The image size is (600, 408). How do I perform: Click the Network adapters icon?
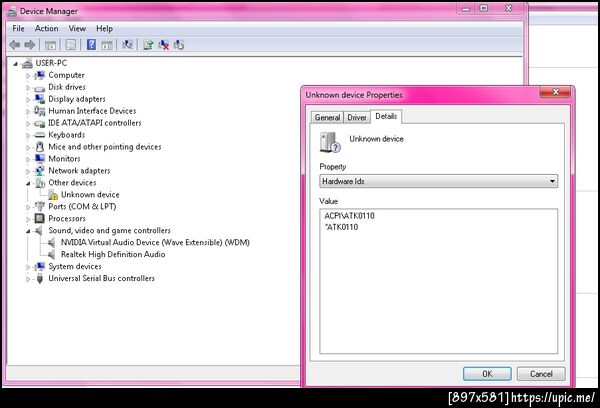40,171
